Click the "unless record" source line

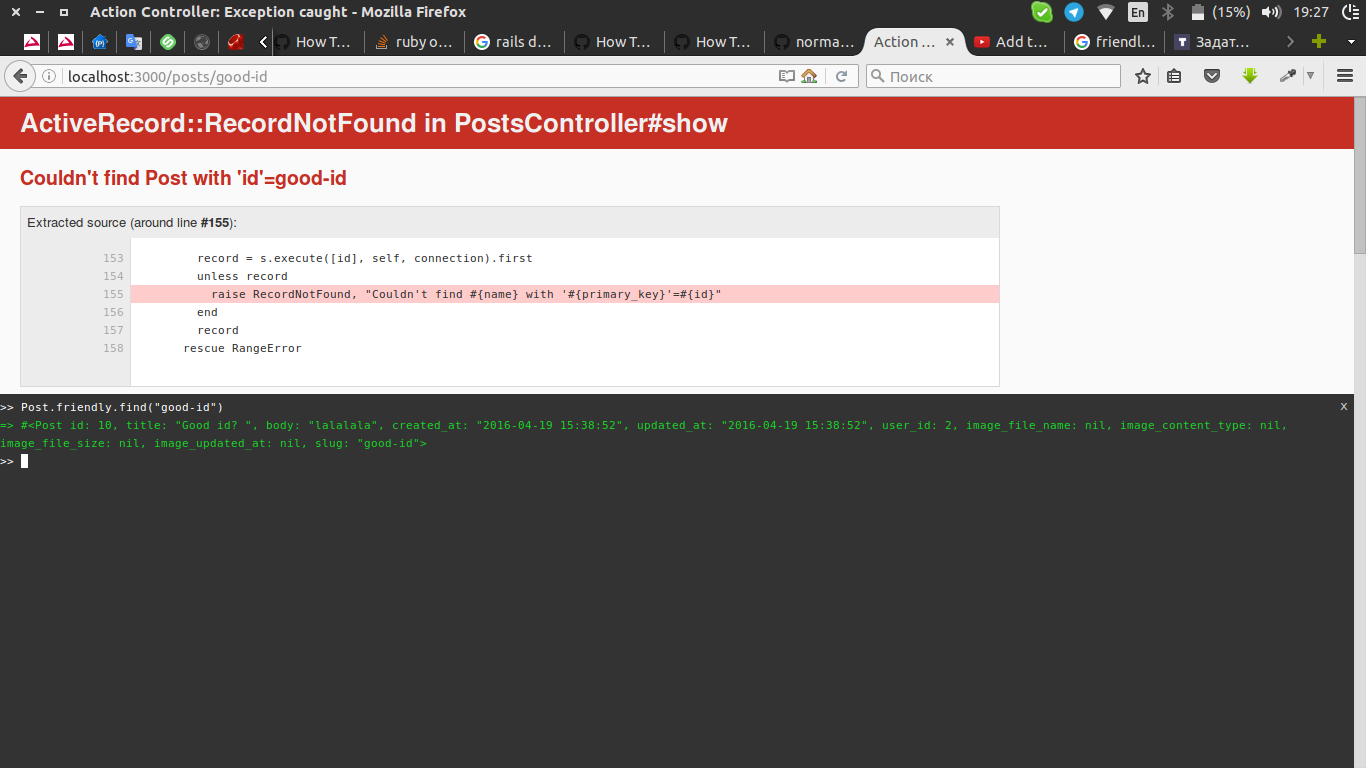point(242,276)
